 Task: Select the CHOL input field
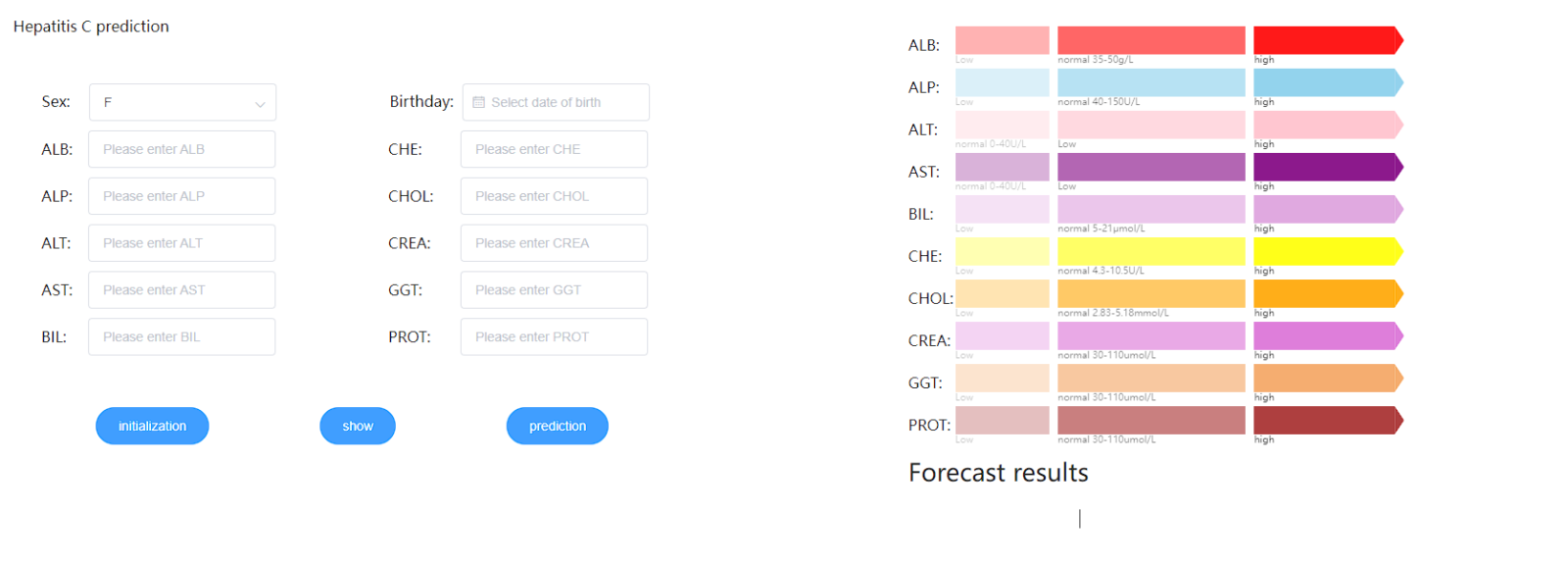pos(554,196)
